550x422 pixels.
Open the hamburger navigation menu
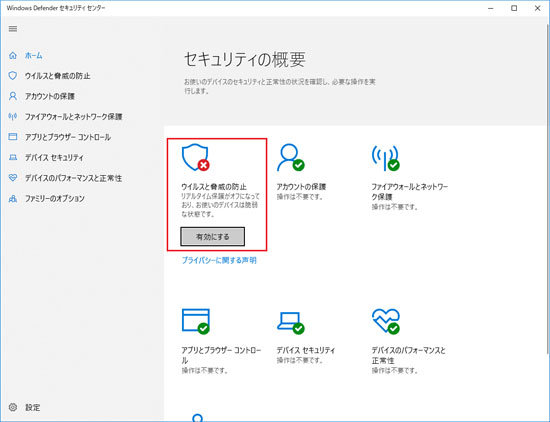(13, 29)
